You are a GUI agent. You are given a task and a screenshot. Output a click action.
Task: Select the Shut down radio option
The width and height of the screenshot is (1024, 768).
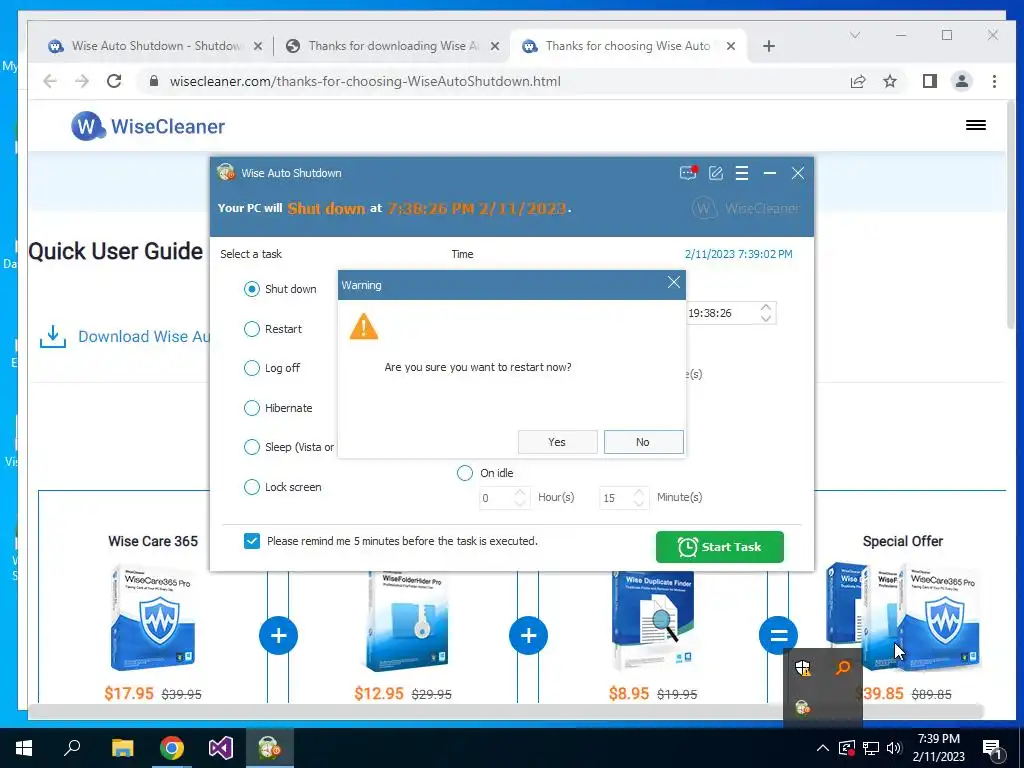(251, 289)
